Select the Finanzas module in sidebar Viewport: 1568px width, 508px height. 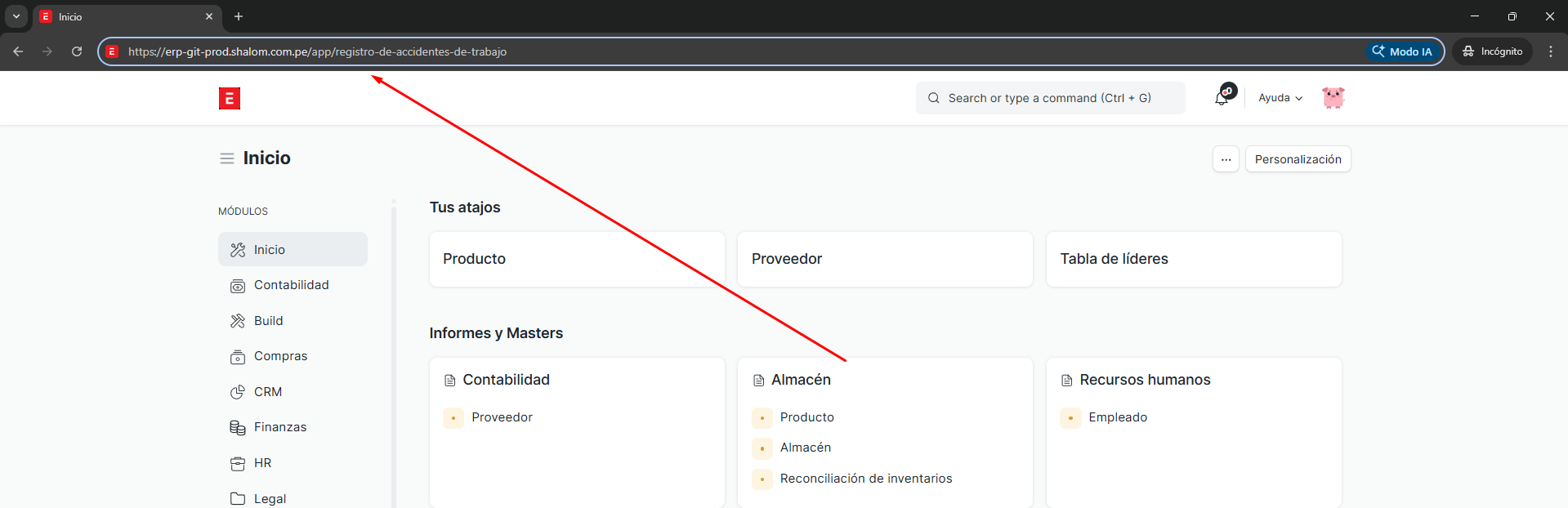pos(279,427)
